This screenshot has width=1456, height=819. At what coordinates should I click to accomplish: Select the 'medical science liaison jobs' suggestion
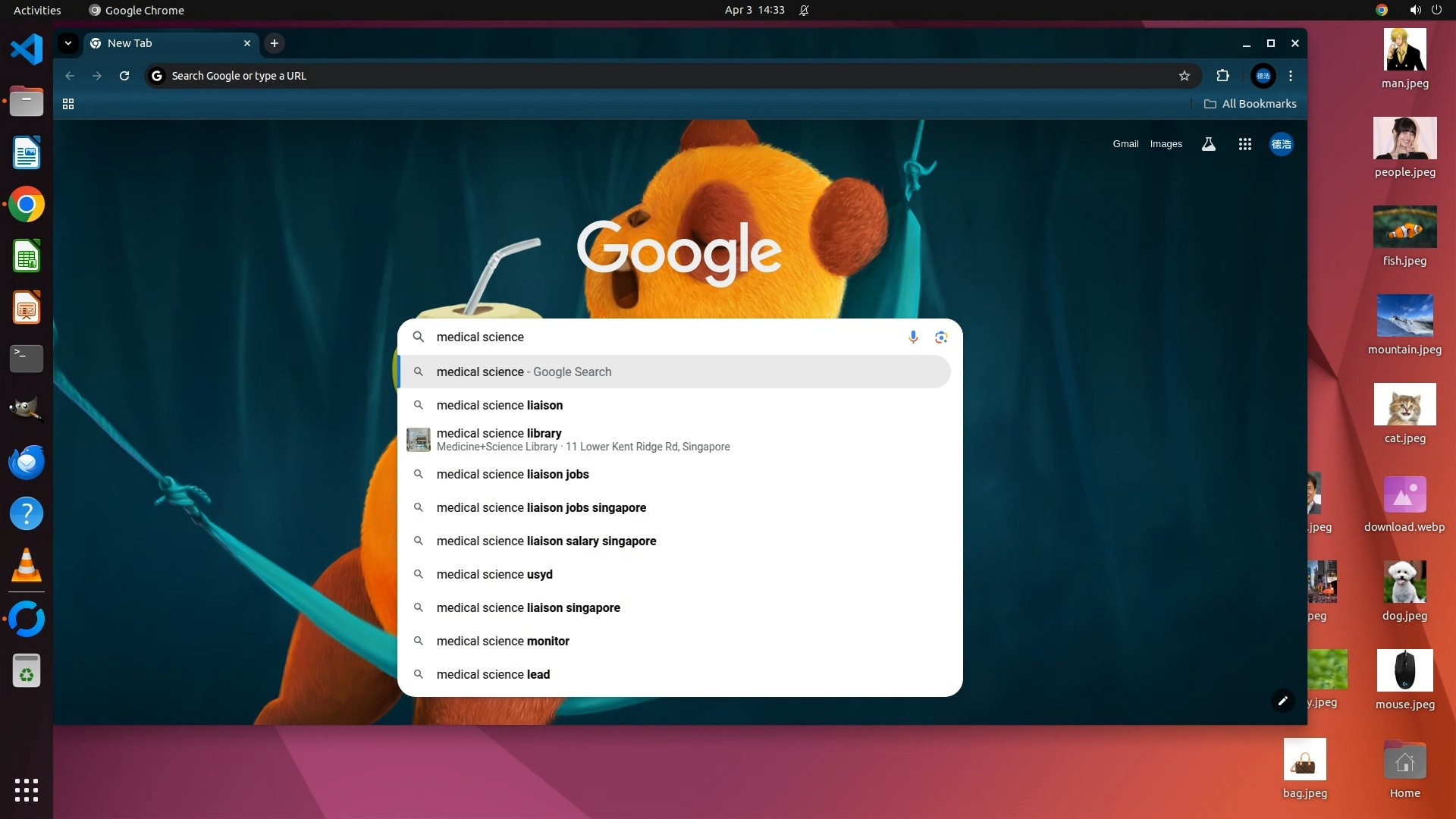pos(513,475)
